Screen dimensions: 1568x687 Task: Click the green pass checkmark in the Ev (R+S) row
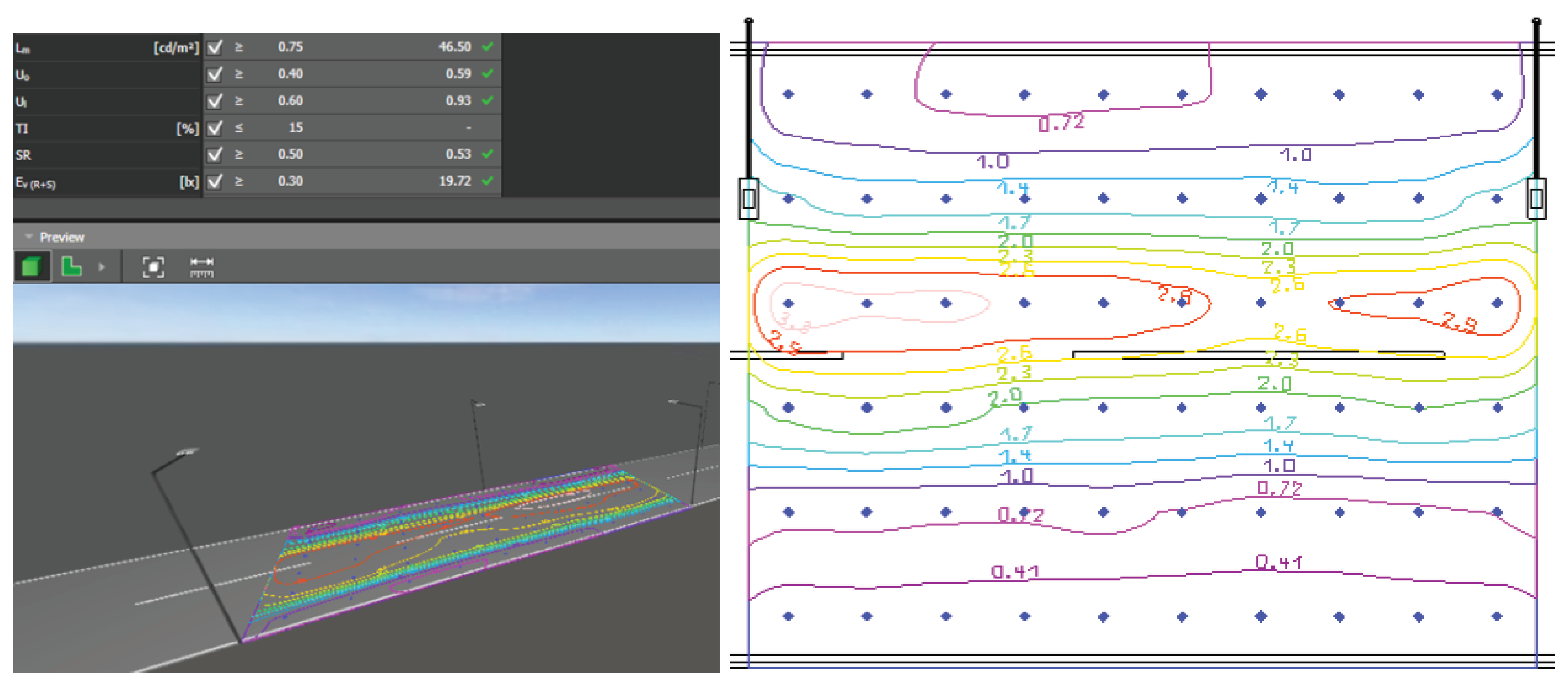[488, 181]
